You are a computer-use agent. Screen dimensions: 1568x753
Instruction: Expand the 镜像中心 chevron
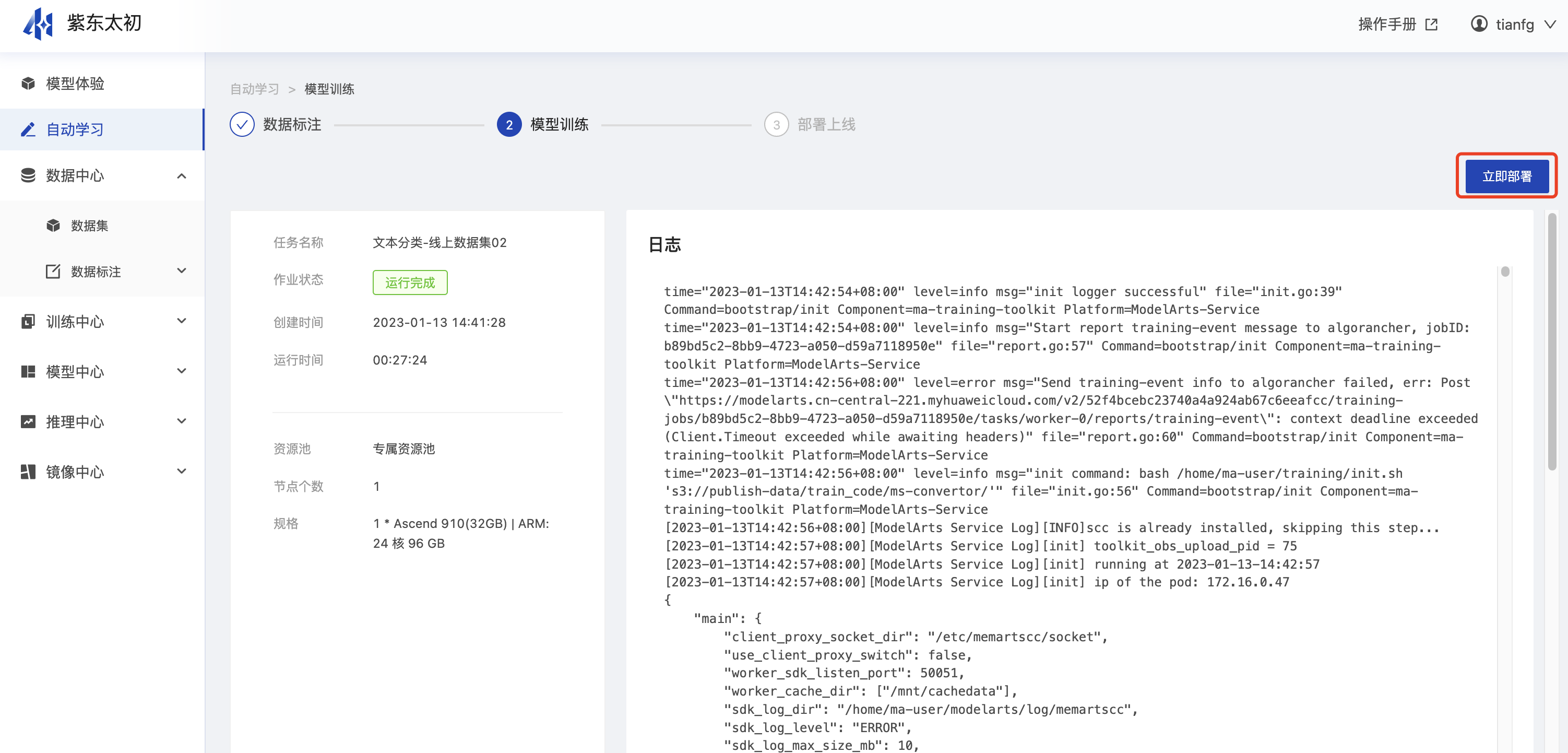182,470
